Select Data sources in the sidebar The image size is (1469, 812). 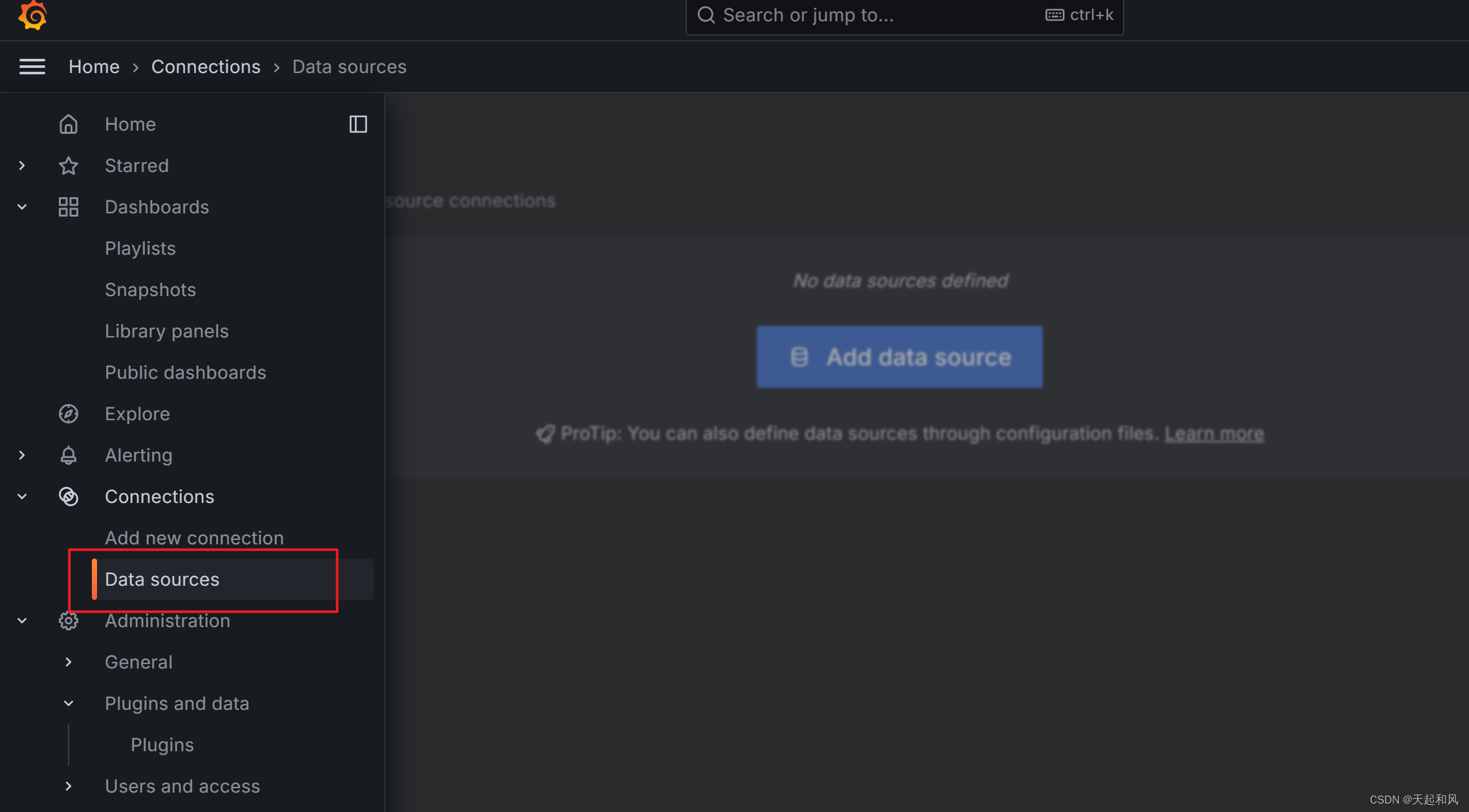(162, 579)
